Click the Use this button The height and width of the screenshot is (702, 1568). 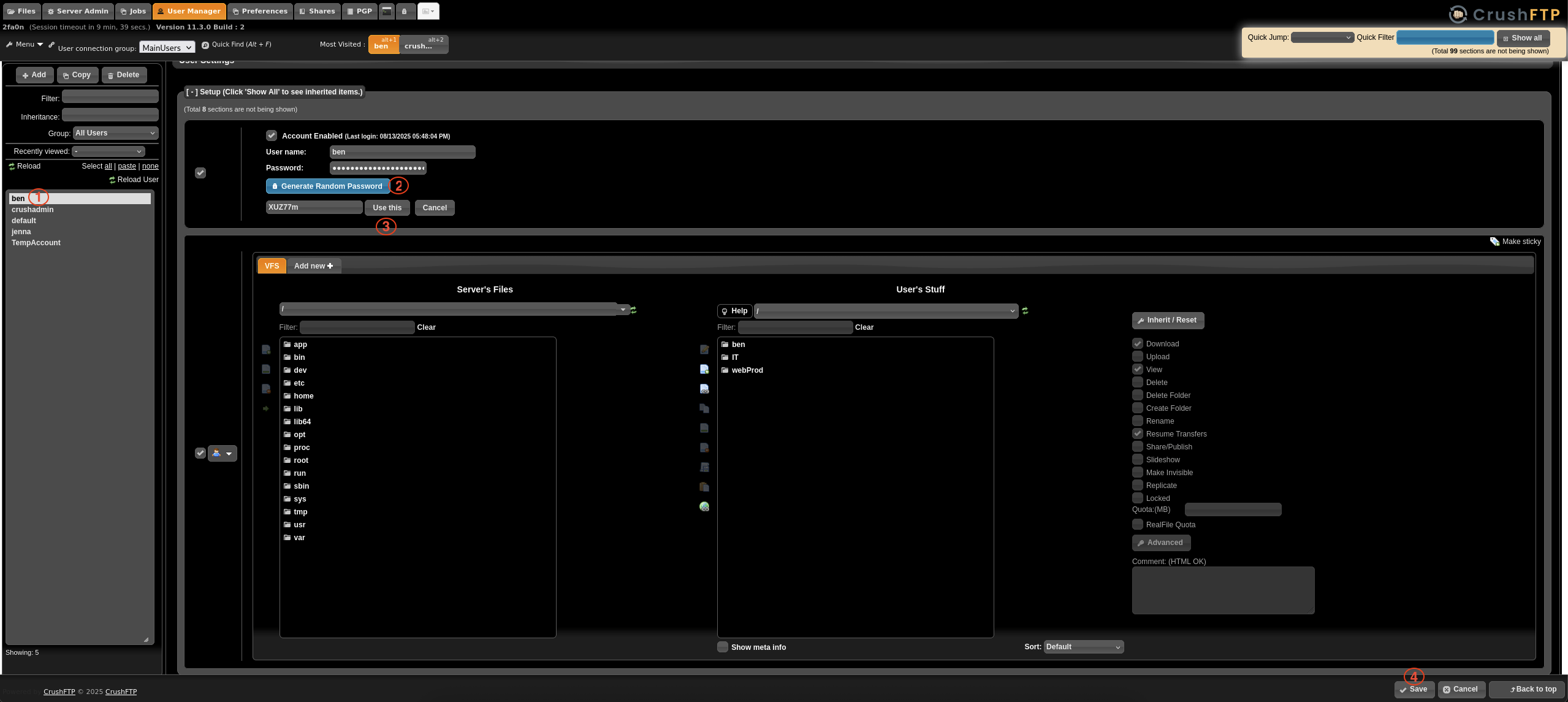387,208
